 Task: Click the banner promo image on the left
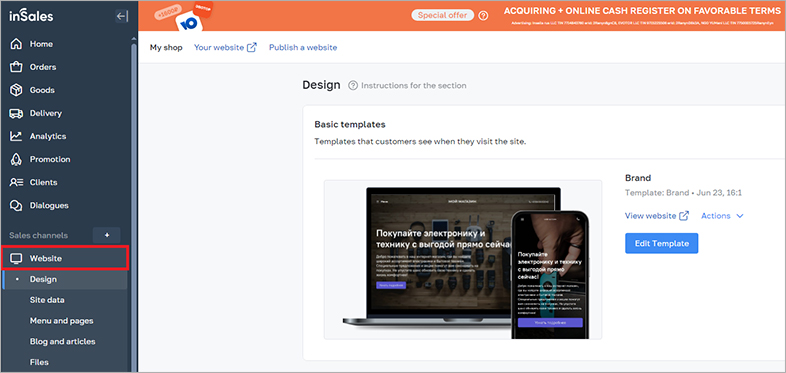(184, 16)
